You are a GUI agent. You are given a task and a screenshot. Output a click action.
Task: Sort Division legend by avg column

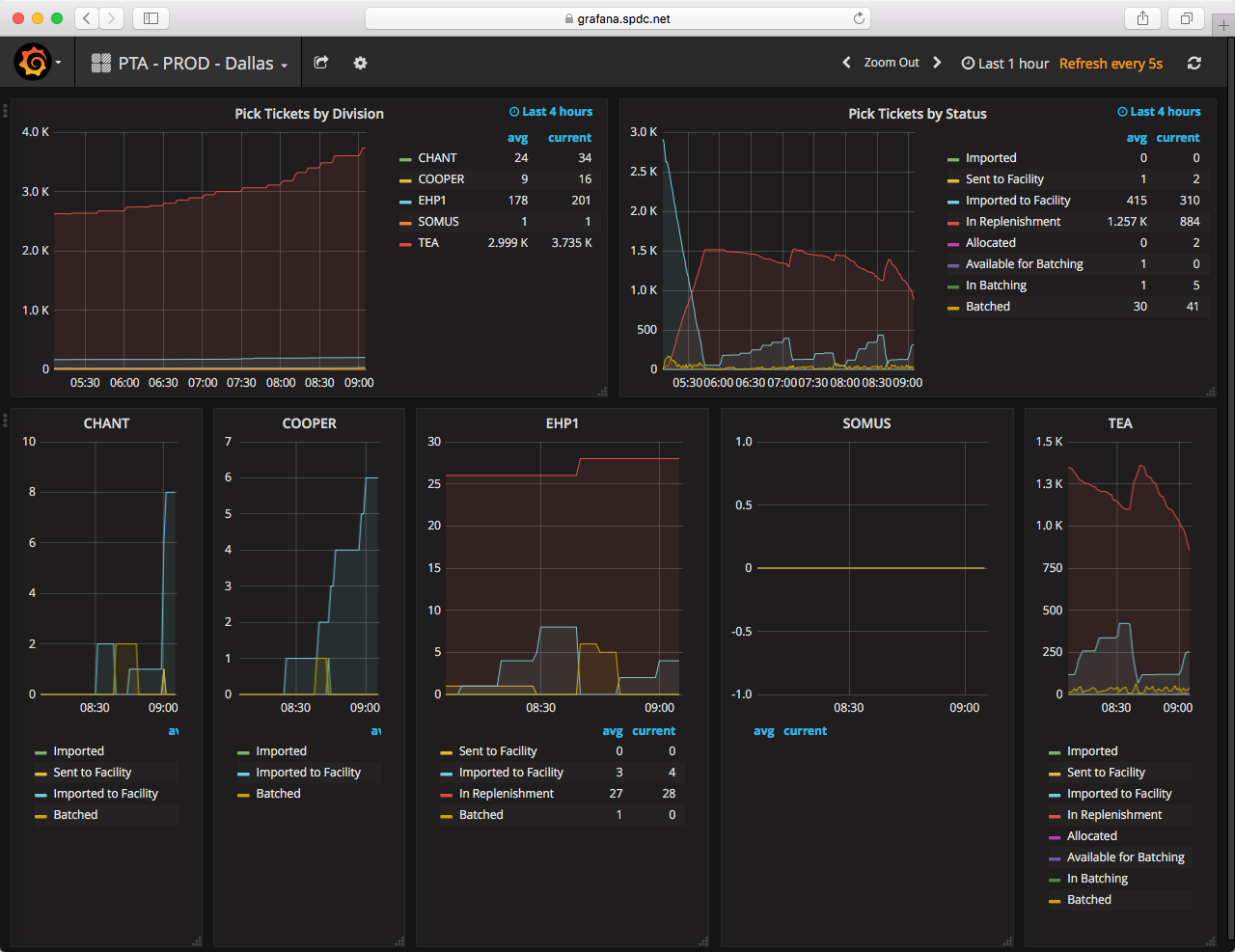518,138
